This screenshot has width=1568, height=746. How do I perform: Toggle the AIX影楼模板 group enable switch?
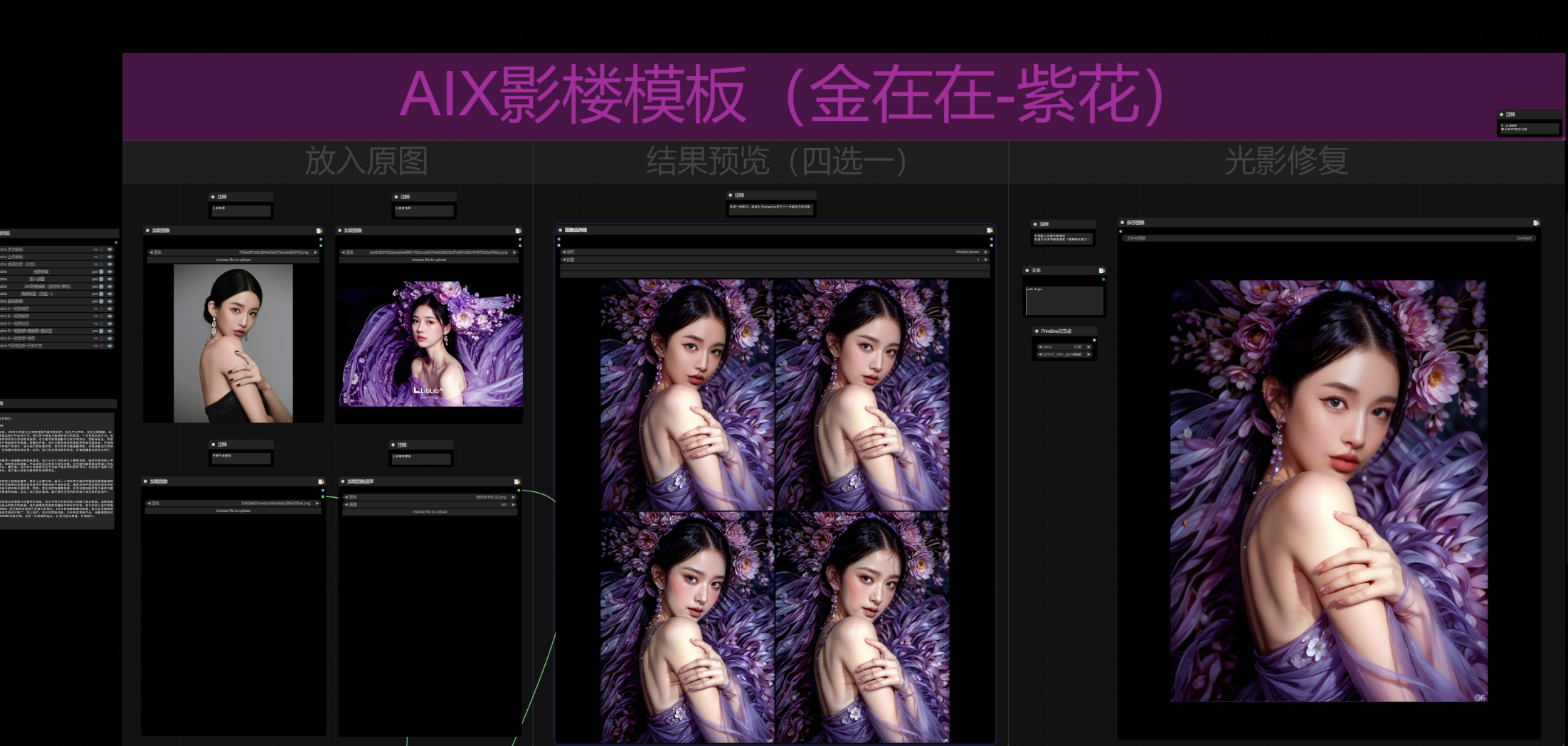101,287
